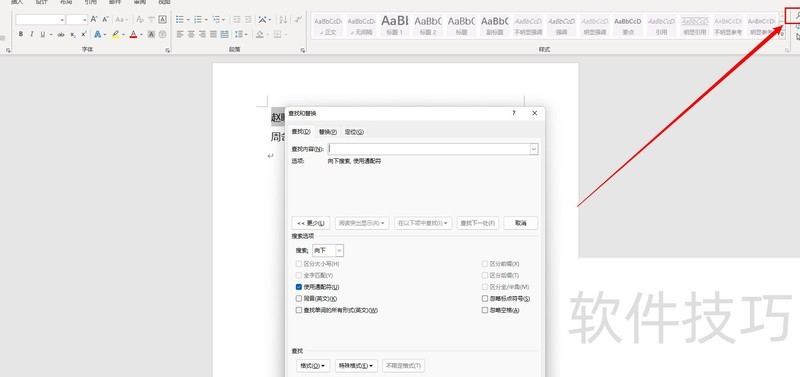Open the font size dropdown
800x377 pixels.
tap(85, 19)
